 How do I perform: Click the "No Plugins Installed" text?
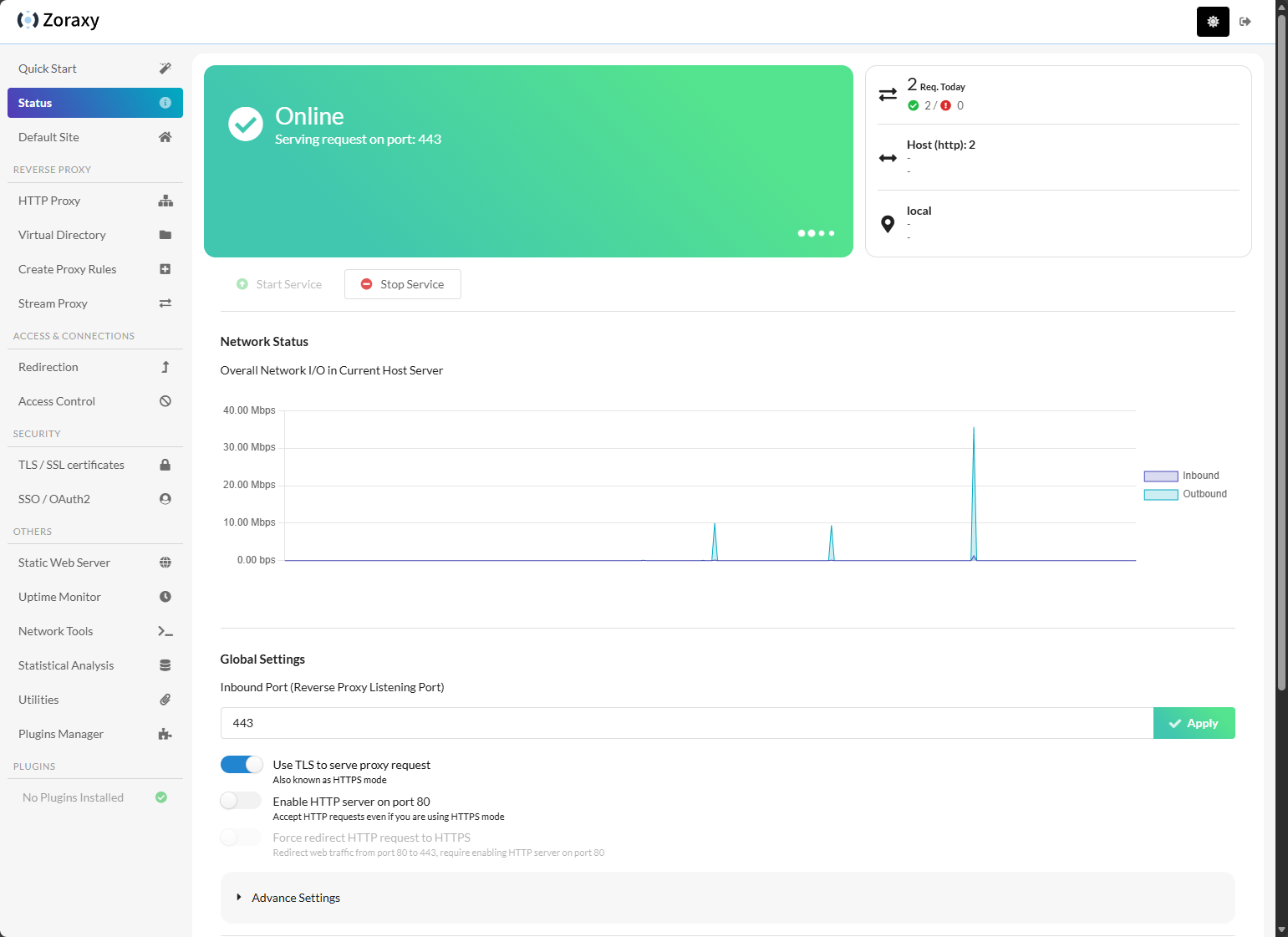[74, 797]
